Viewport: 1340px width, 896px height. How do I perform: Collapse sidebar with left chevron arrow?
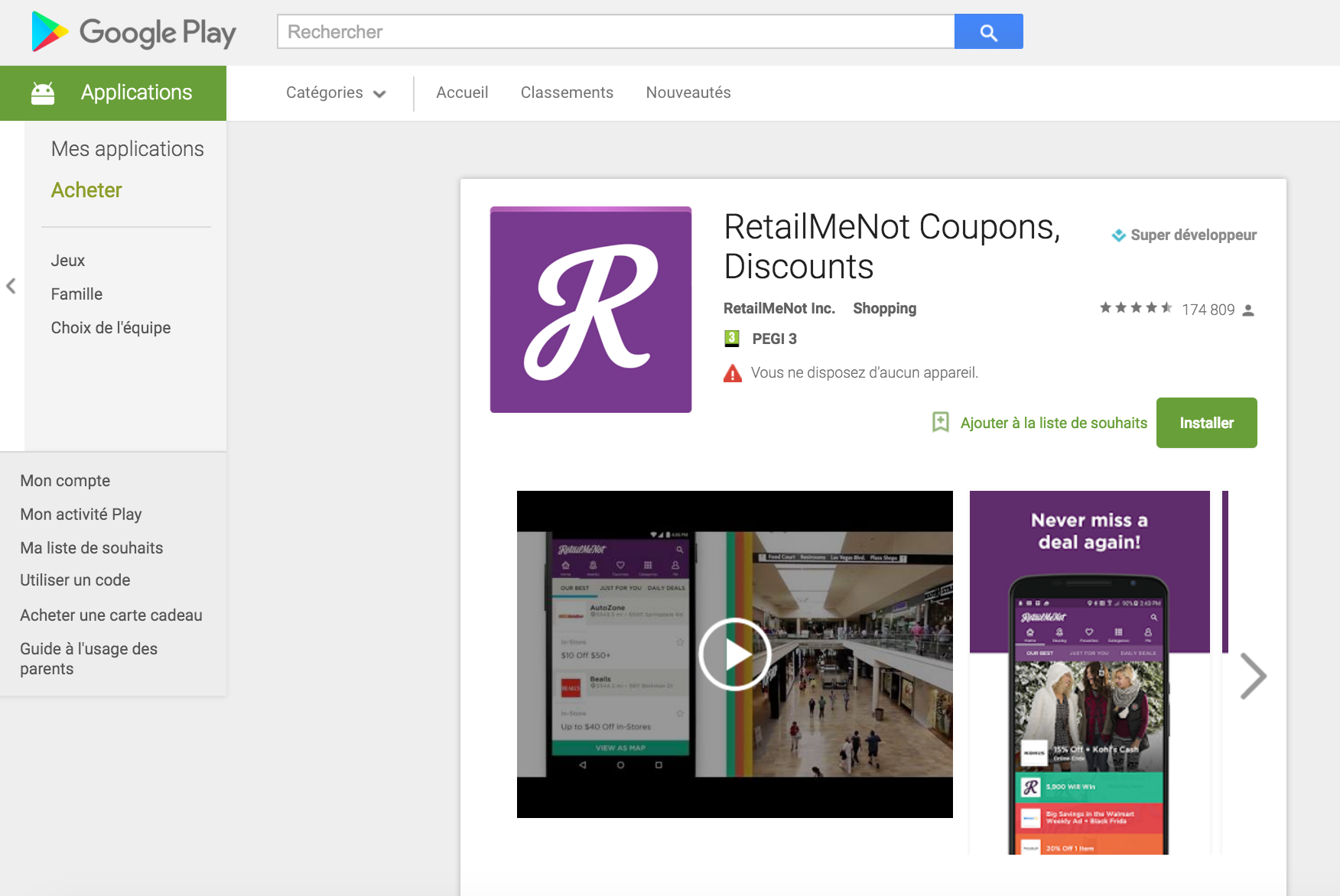(11, 286)
